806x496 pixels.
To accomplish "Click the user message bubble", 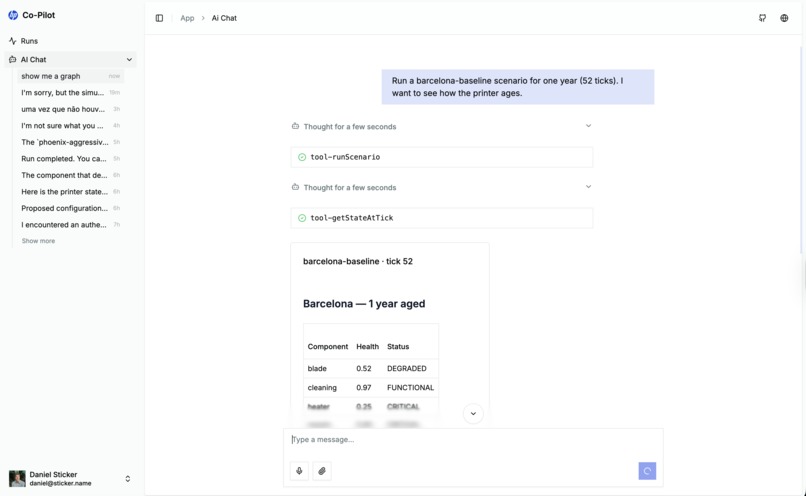I will [518, 87].
